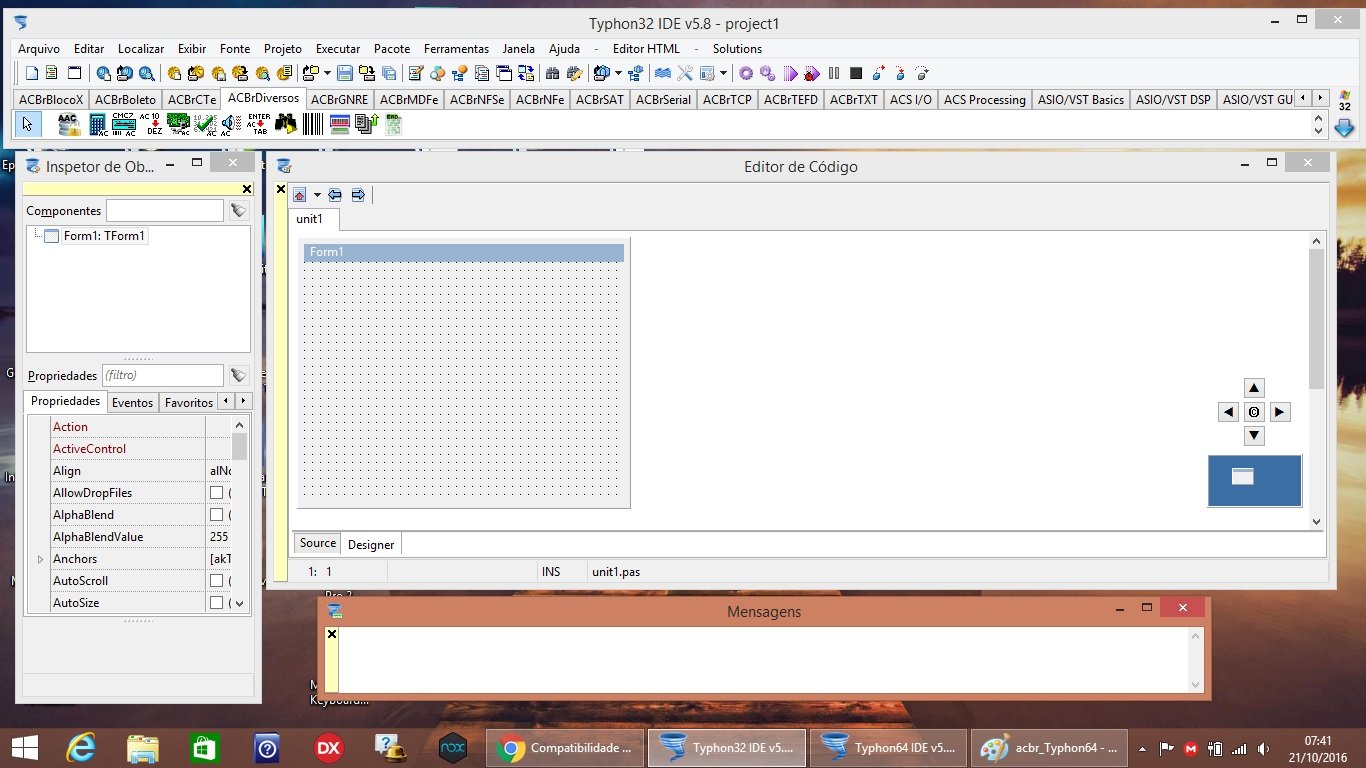Toggle the AlphaBlend checkbox
1366x768 pixels.
pos(216,515)
